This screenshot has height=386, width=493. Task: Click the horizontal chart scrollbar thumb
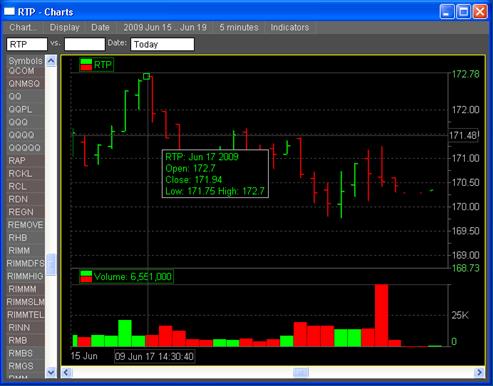pos(301,372)
